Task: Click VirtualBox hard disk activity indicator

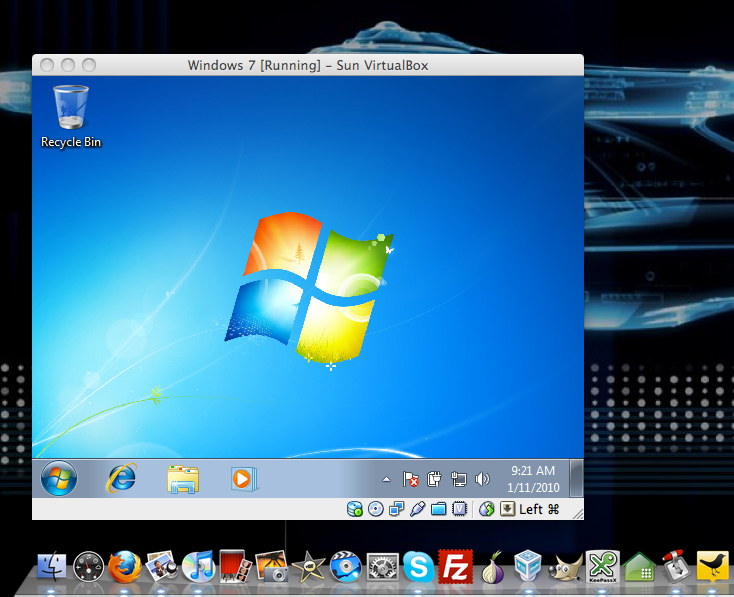Action: point(355,509)
